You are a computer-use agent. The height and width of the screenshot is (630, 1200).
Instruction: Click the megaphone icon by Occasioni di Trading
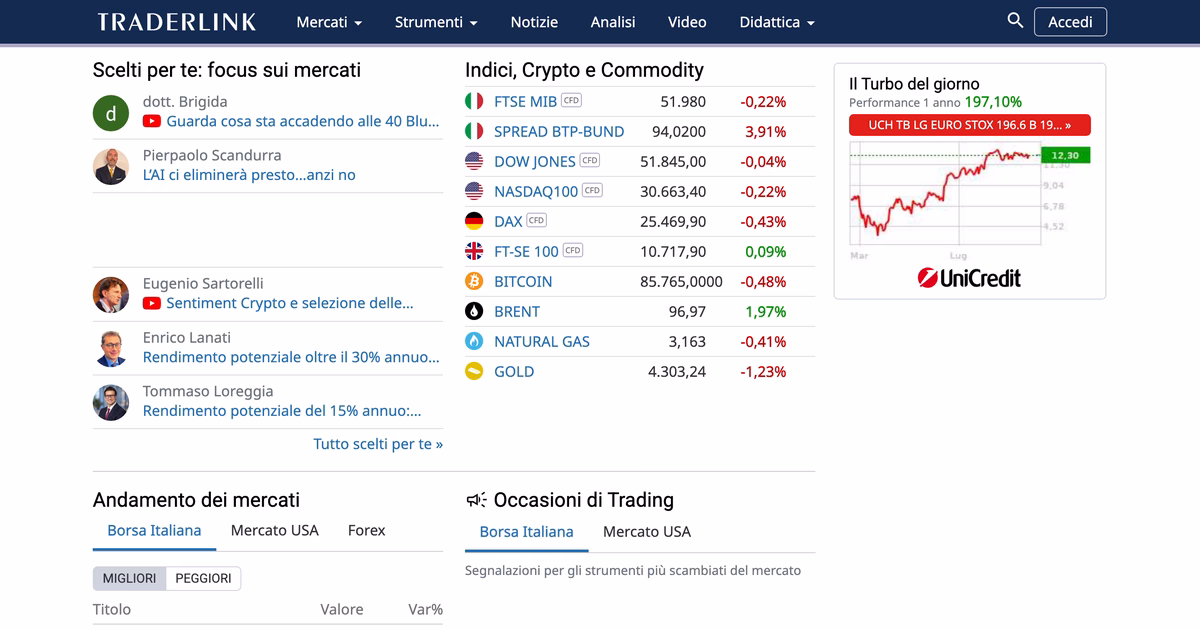coord(476,500)
